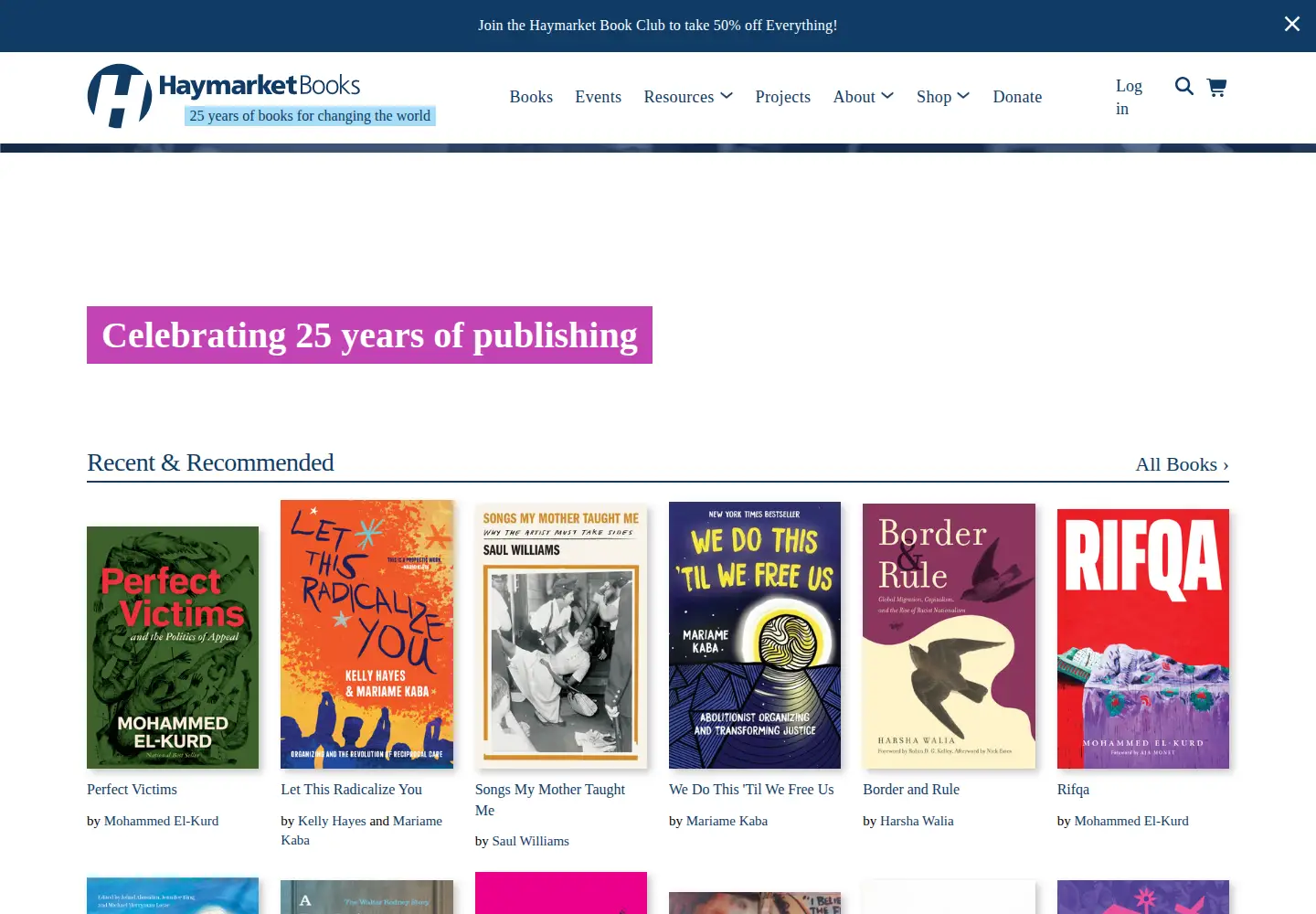Expand the Resources dropdown menu
The height and width of the screenshot is (914, 1316).
(x=688, y=97)
